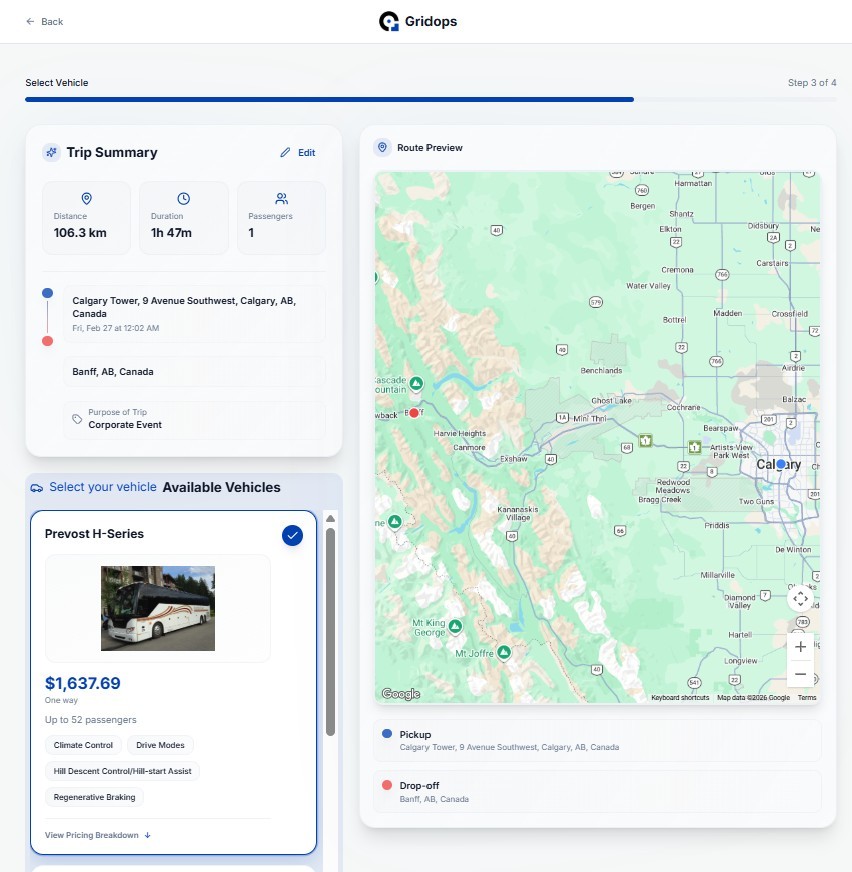Zoom in on the route map
This screenshot has height=872, width=852.
point(800,647)
